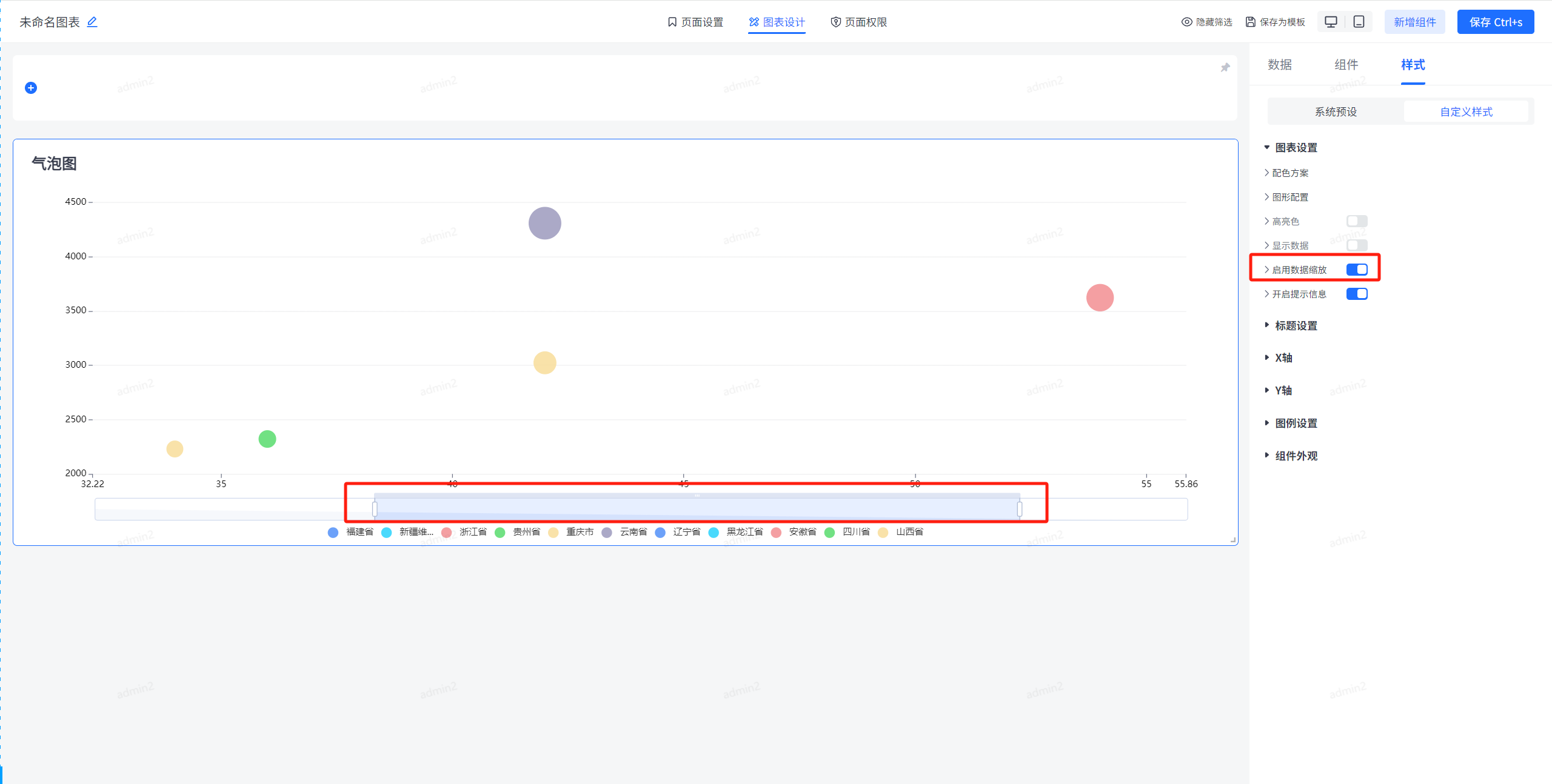The image size is (1552, 784).
Task: Click 保存为模板 to save as template
Action: point(1276,22)
